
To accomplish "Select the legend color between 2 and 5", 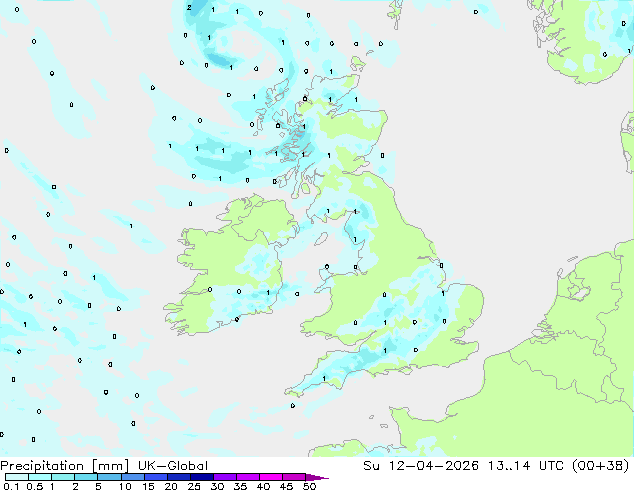I will [86, 477].
